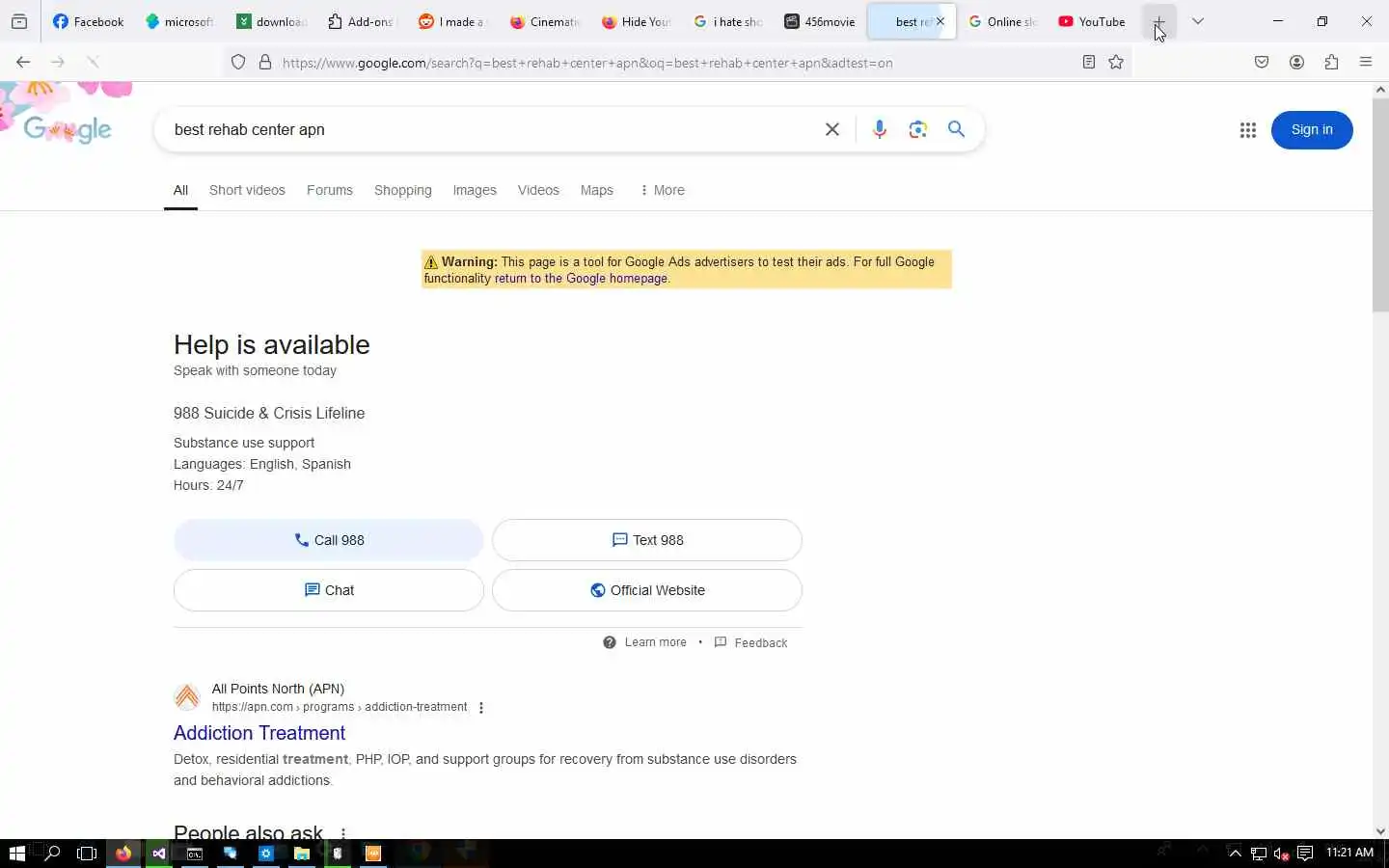Viewport: 1389px width, 868px height.
Task: Click the muted volume tray icon
Action: pos(1282,854)
